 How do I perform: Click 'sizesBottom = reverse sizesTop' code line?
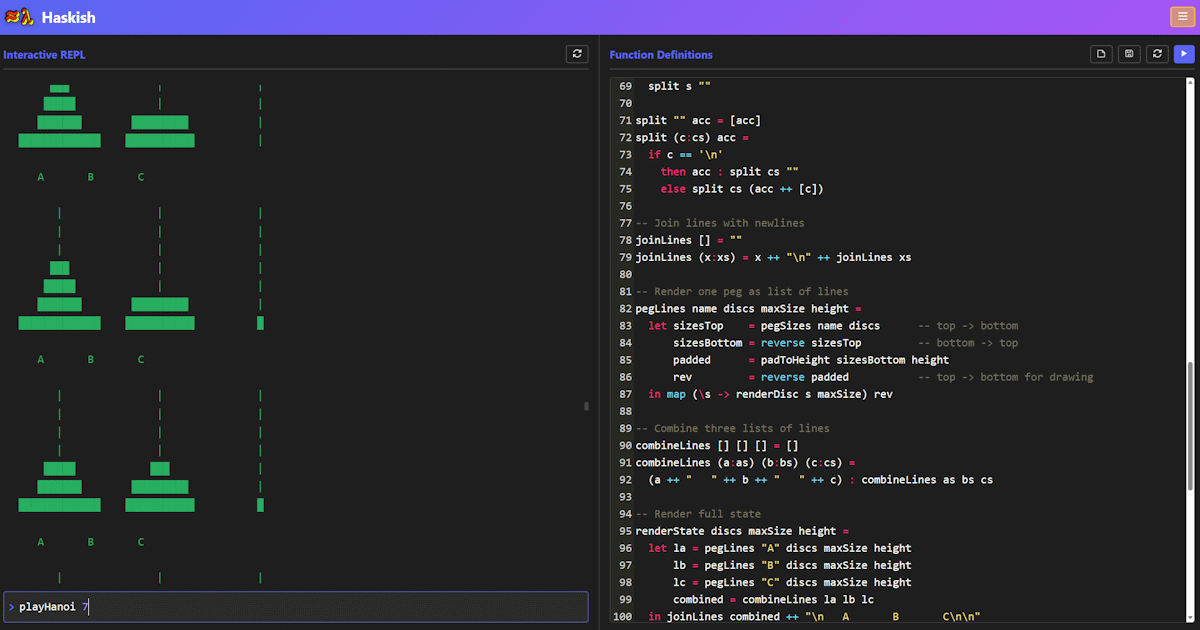pos(767,343)
